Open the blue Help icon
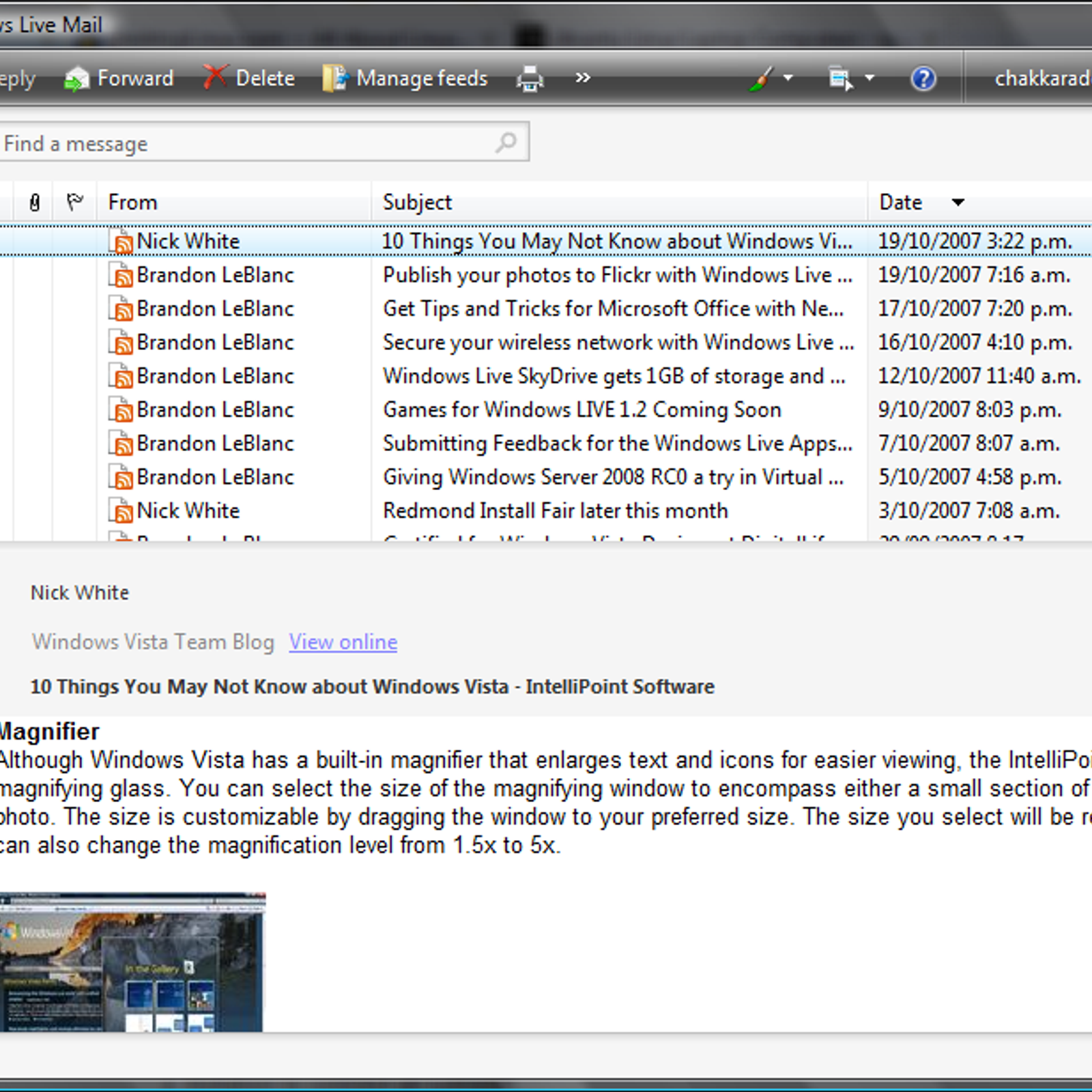Viewport: 1092px width, 1092px height. click(x=923, y=78)
